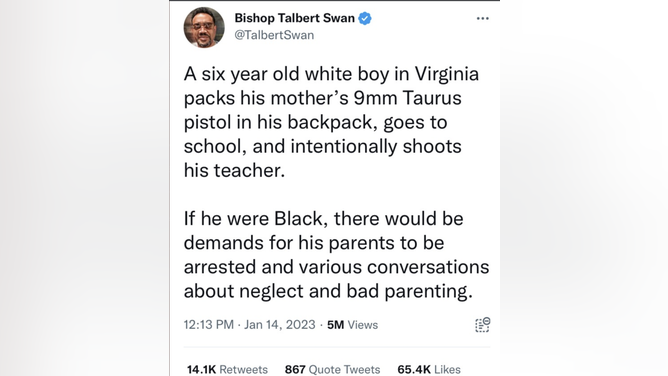Open the three-dot more options menu
The image size is (668, 376).
click(483, 18)
